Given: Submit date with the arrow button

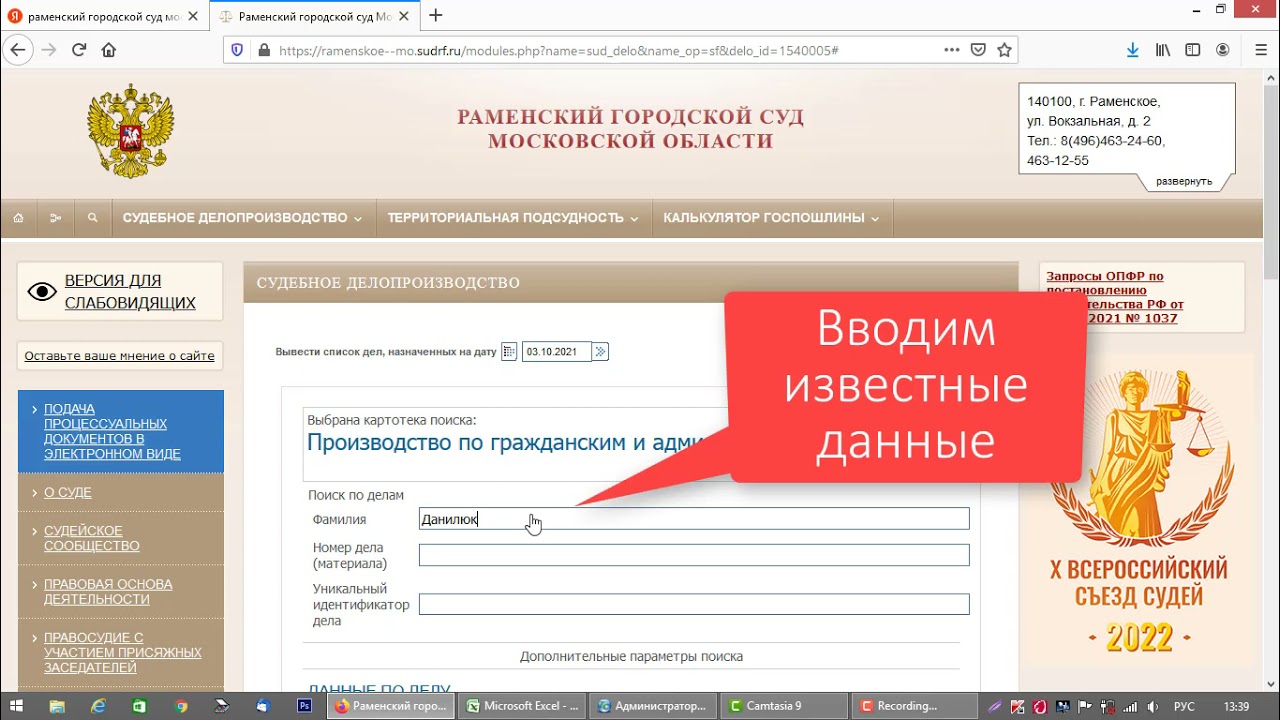Looking at the screenshot, I should (600, 352).
